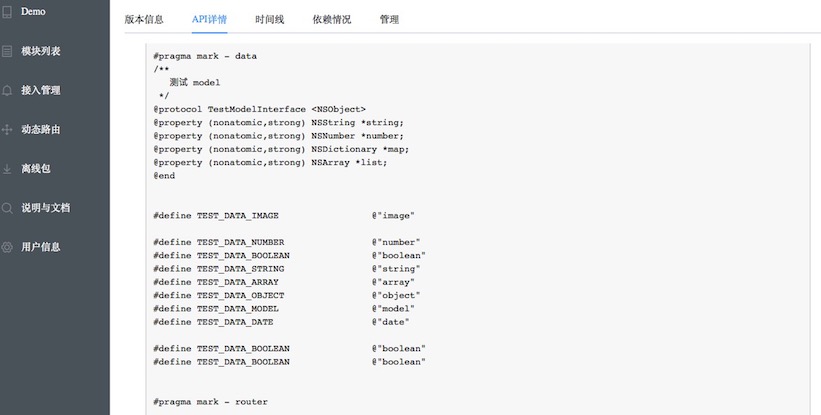The height and width of the screenshot is (415, 821).
Task: Switch to the 版本信息 tab
Action: point(144,19)
